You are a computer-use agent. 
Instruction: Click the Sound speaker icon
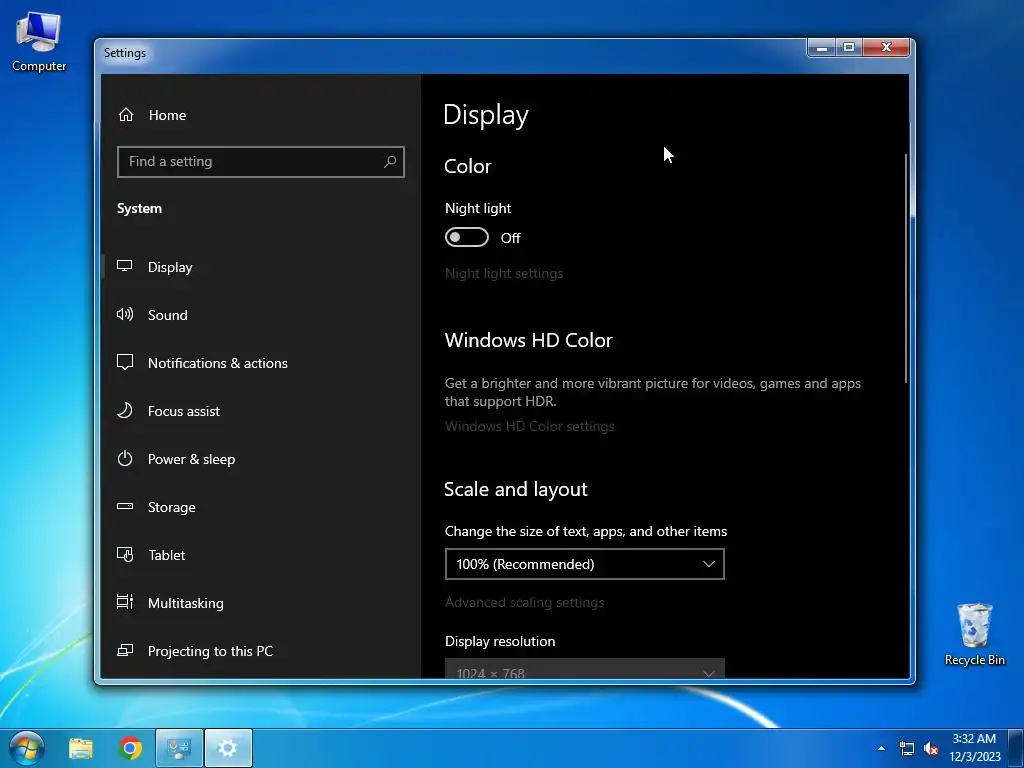[x=125, y=315]
